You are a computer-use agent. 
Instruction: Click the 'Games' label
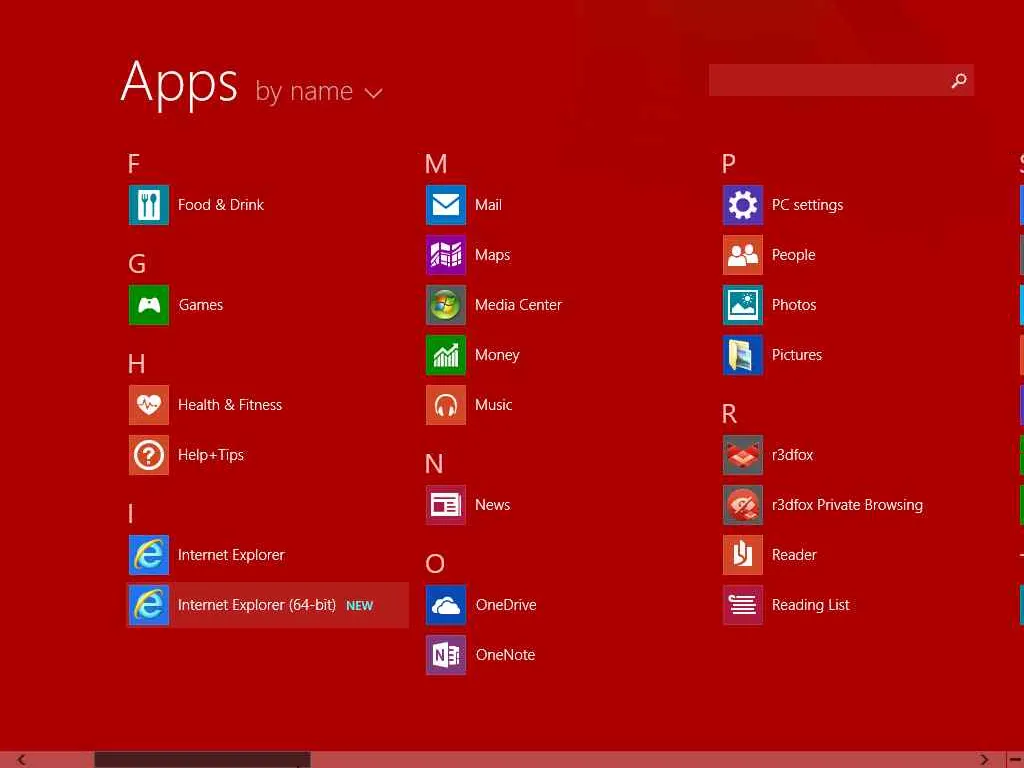pos(200,305)
